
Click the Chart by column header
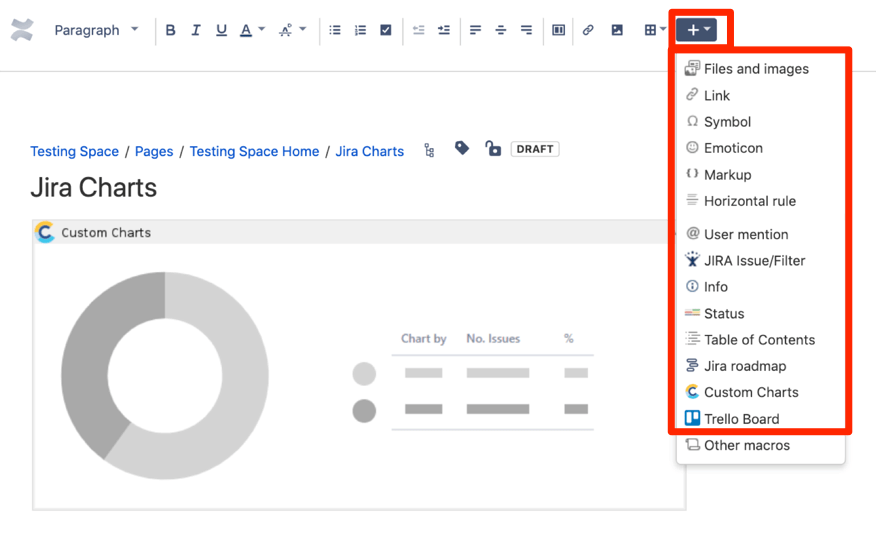pos(423,338)
